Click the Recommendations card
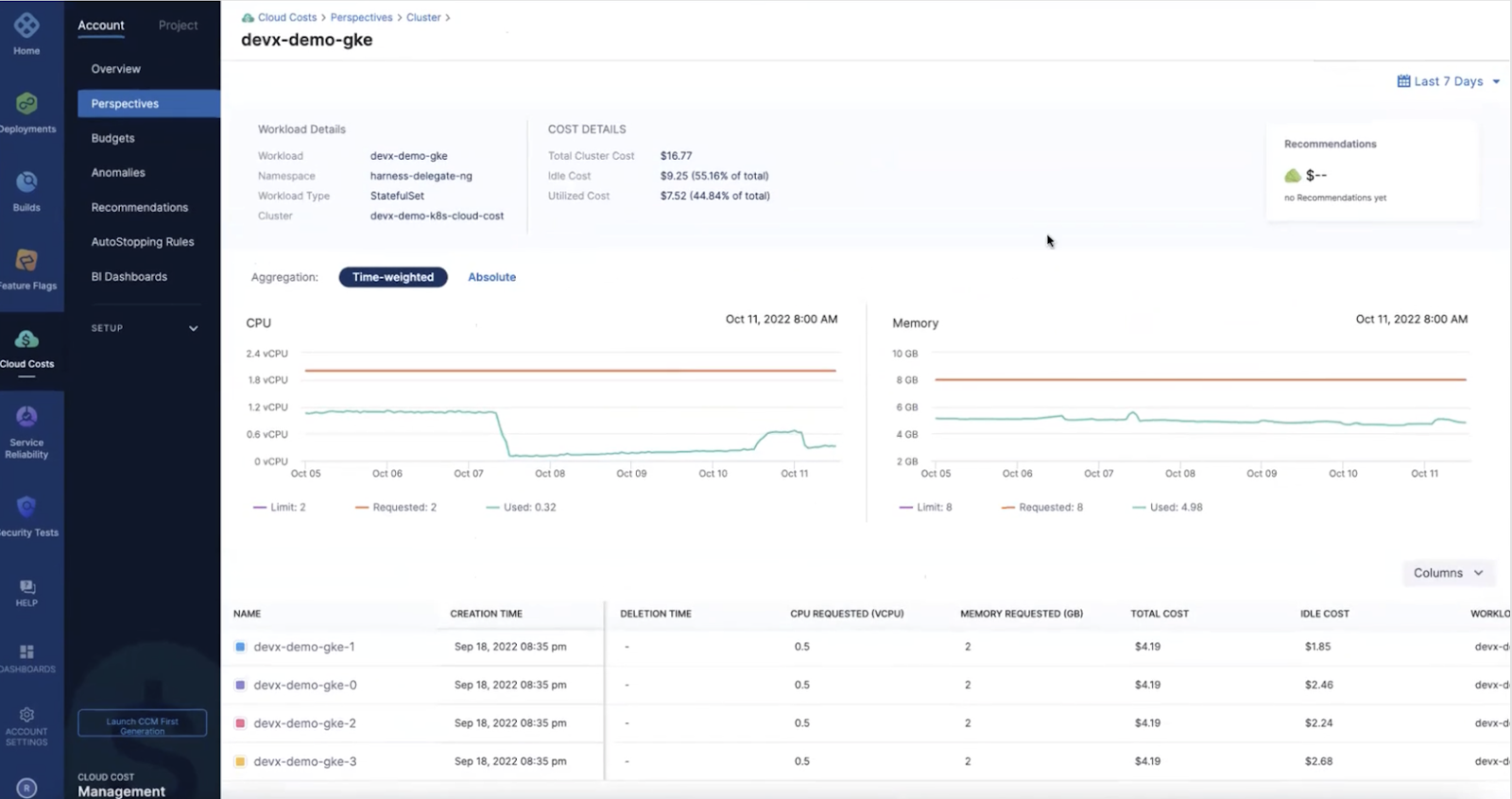The height and width of the screenshot is (799, 1512). 1372,171
